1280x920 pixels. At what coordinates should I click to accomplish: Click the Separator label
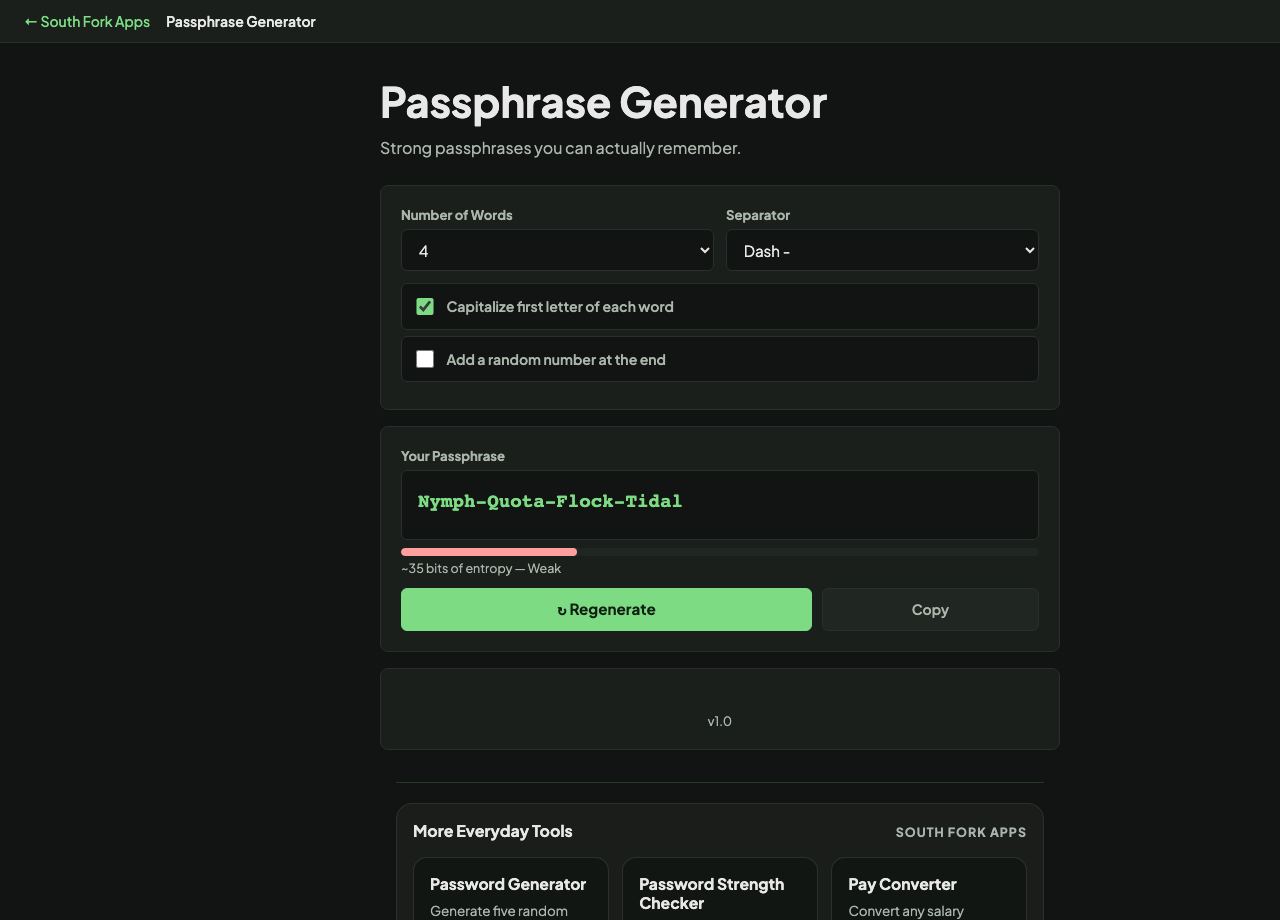coord(758,215)
